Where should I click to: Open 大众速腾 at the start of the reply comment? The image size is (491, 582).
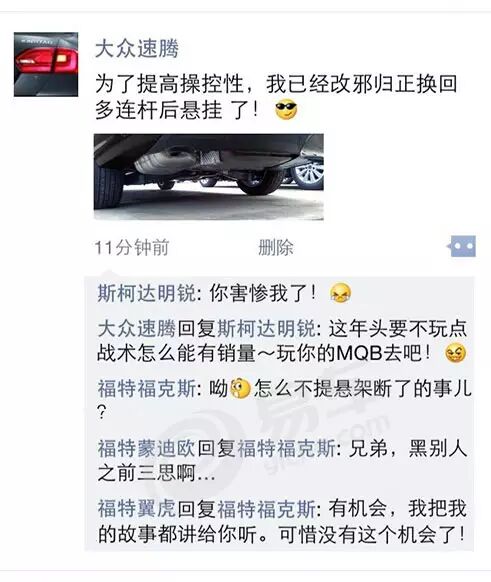tap(137, 328)
